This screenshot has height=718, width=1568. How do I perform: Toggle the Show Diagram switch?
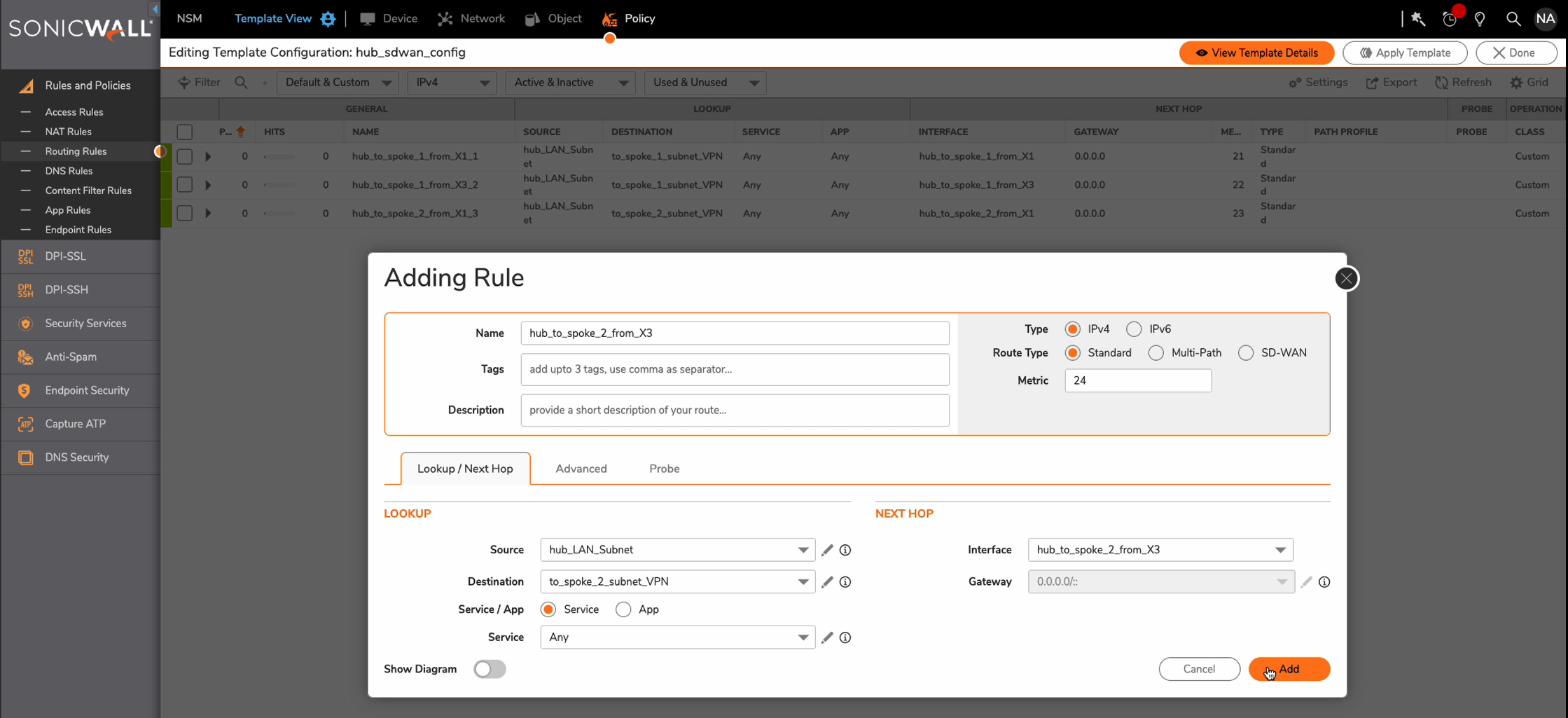point(490,669)
